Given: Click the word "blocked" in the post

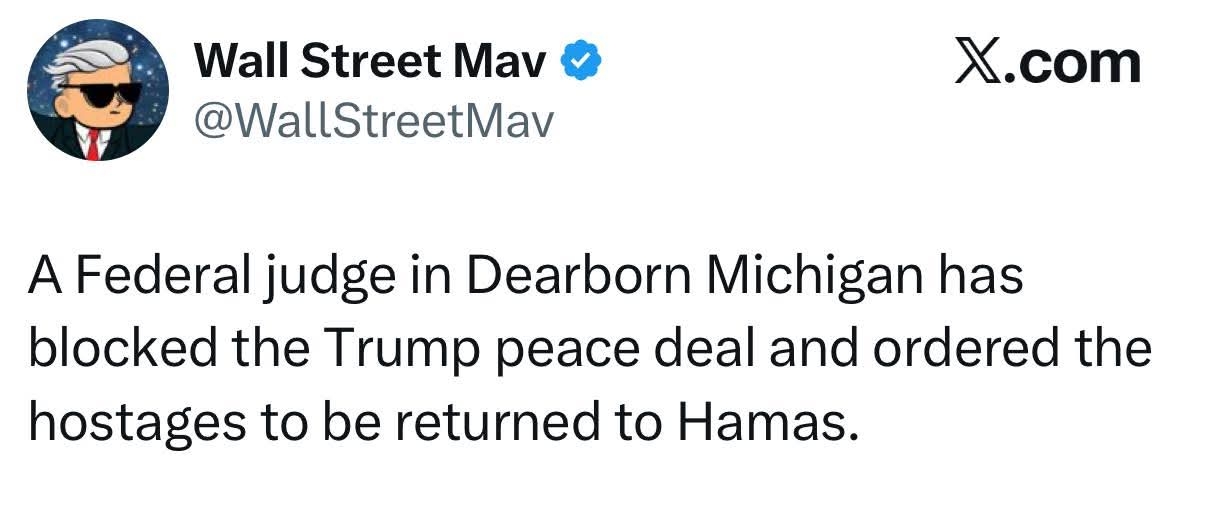Looking at the screenshot, I should [x=125, y=351].
